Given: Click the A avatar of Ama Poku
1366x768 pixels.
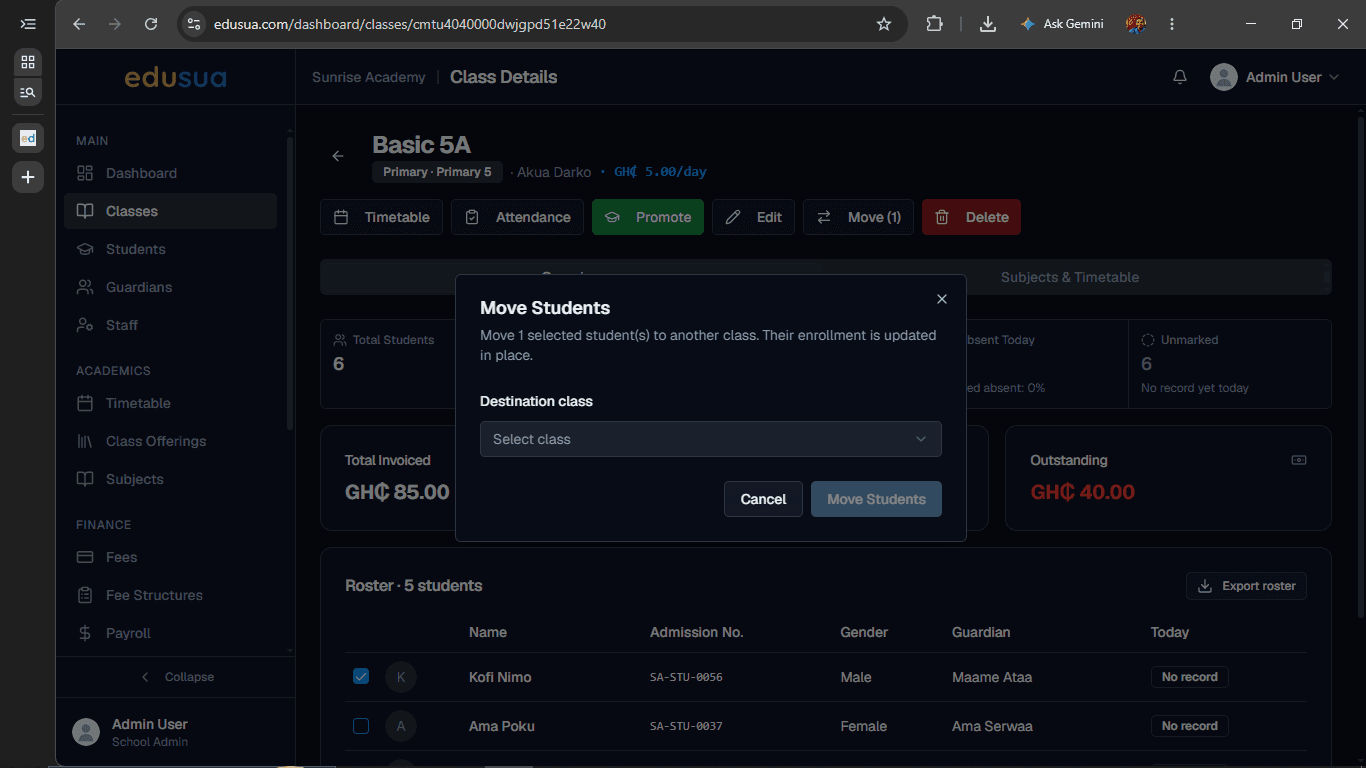Looking at the screenshot, I should pyautogui.click(x=401, y=726).
